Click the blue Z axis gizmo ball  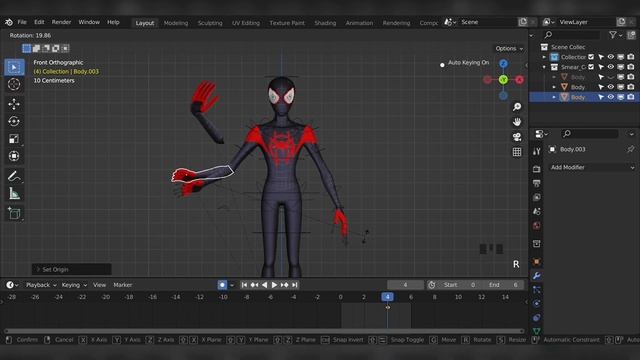click(503, 64)
